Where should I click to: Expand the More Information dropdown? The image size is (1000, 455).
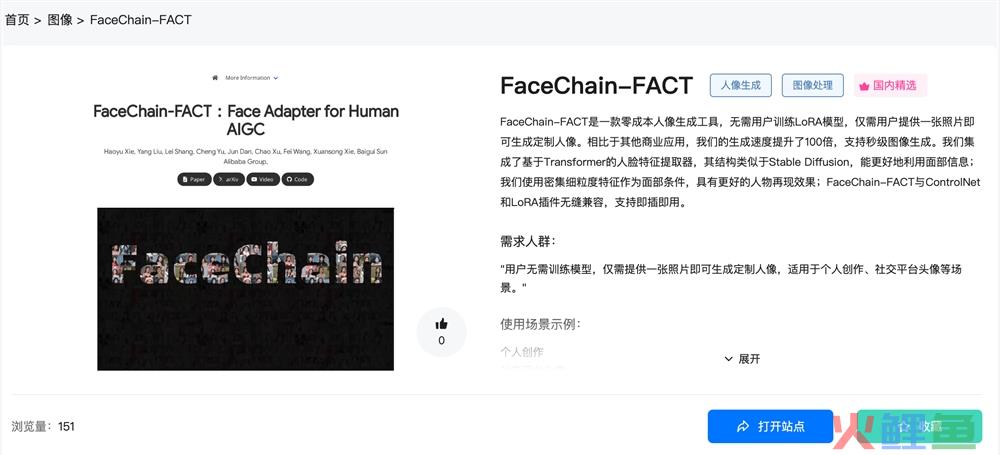coord(251,78)
